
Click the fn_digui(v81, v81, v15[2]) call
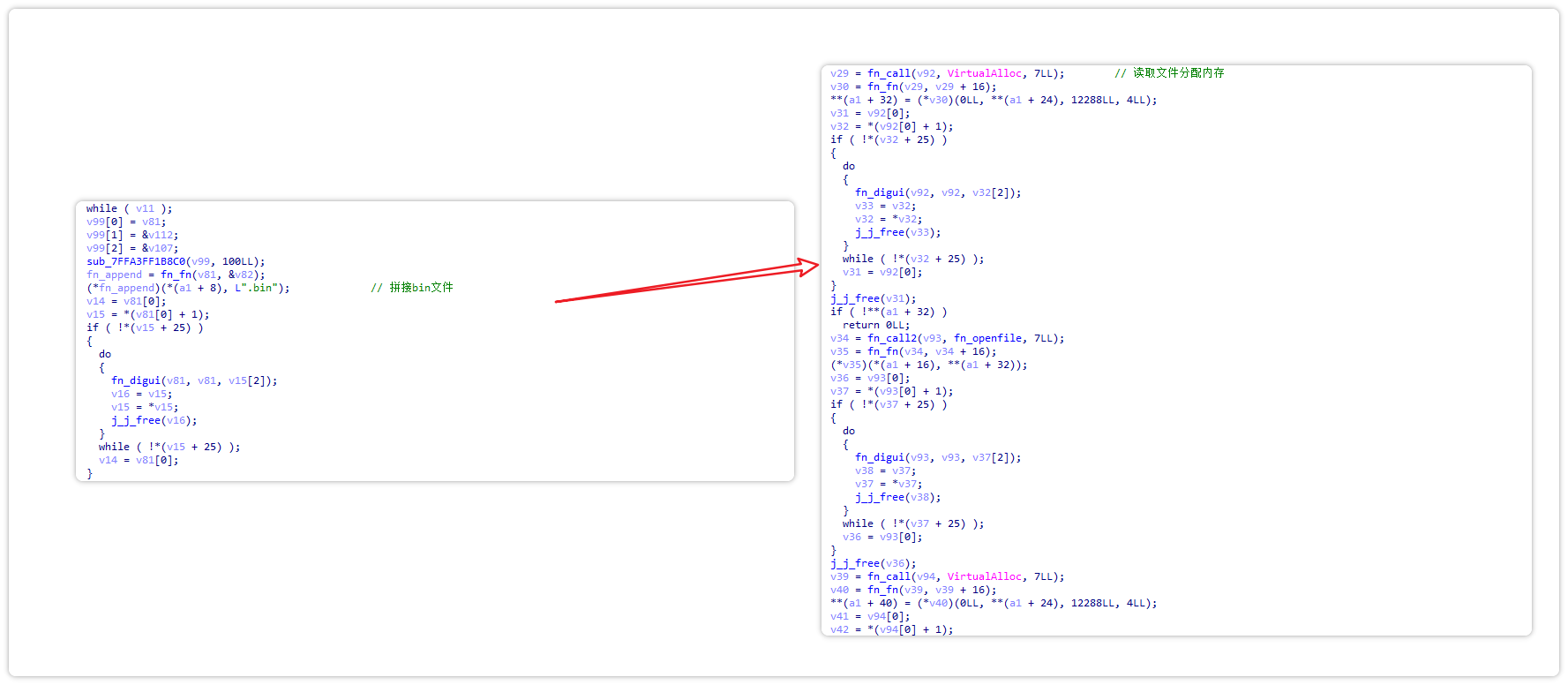coord(193,380)
